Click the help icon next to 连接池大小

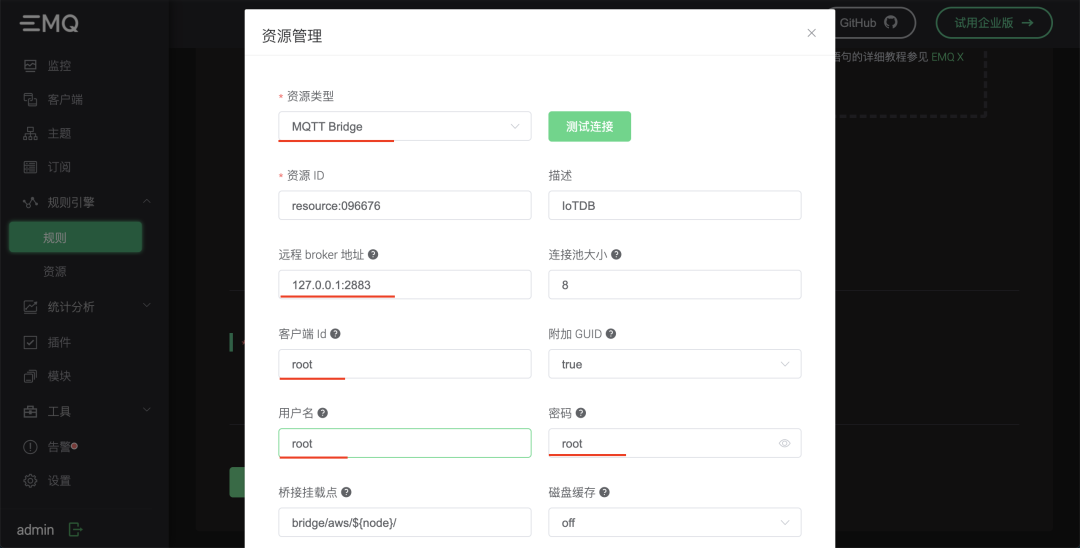coord(616,255)
